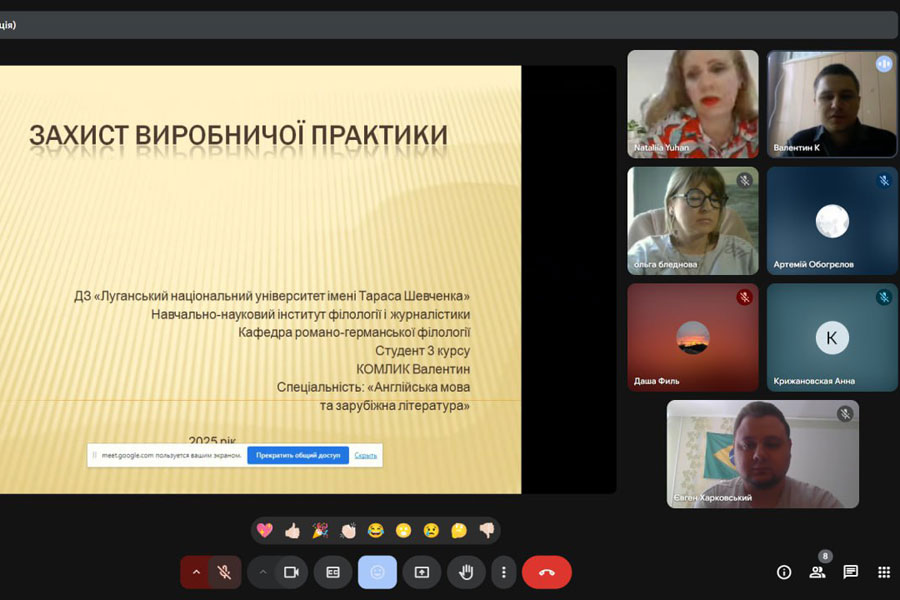The image size is (900, 600).
Task: Send the thinking face reaction
Action: tap(459, 531)
